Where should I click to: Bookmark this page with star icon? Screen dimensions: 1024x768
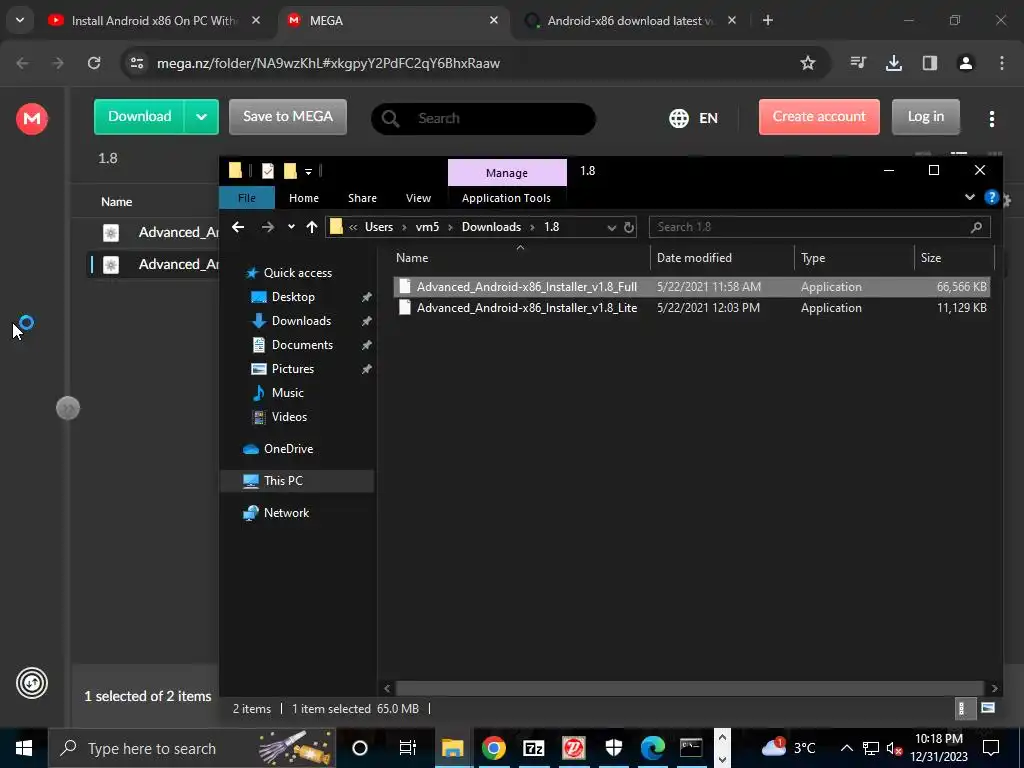(x=808, y=63)
